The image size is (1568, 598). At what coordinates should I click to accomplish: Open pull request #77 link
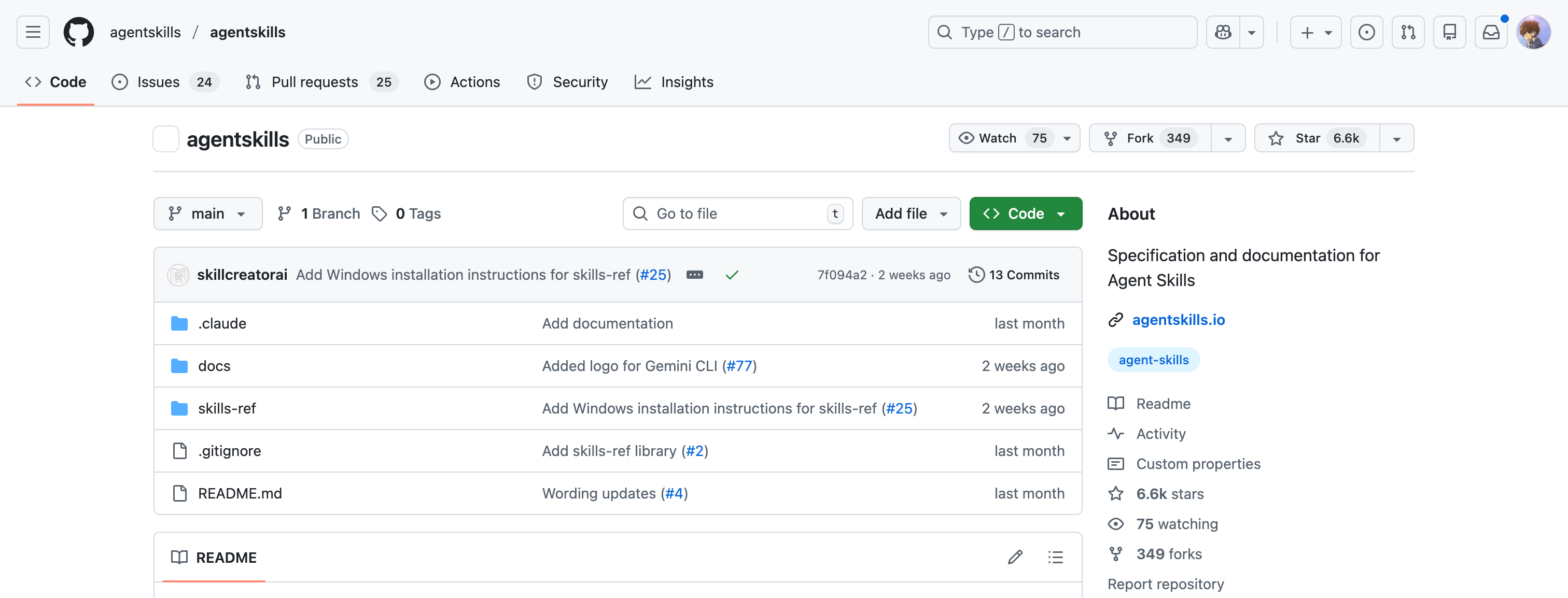coord(739,366)
